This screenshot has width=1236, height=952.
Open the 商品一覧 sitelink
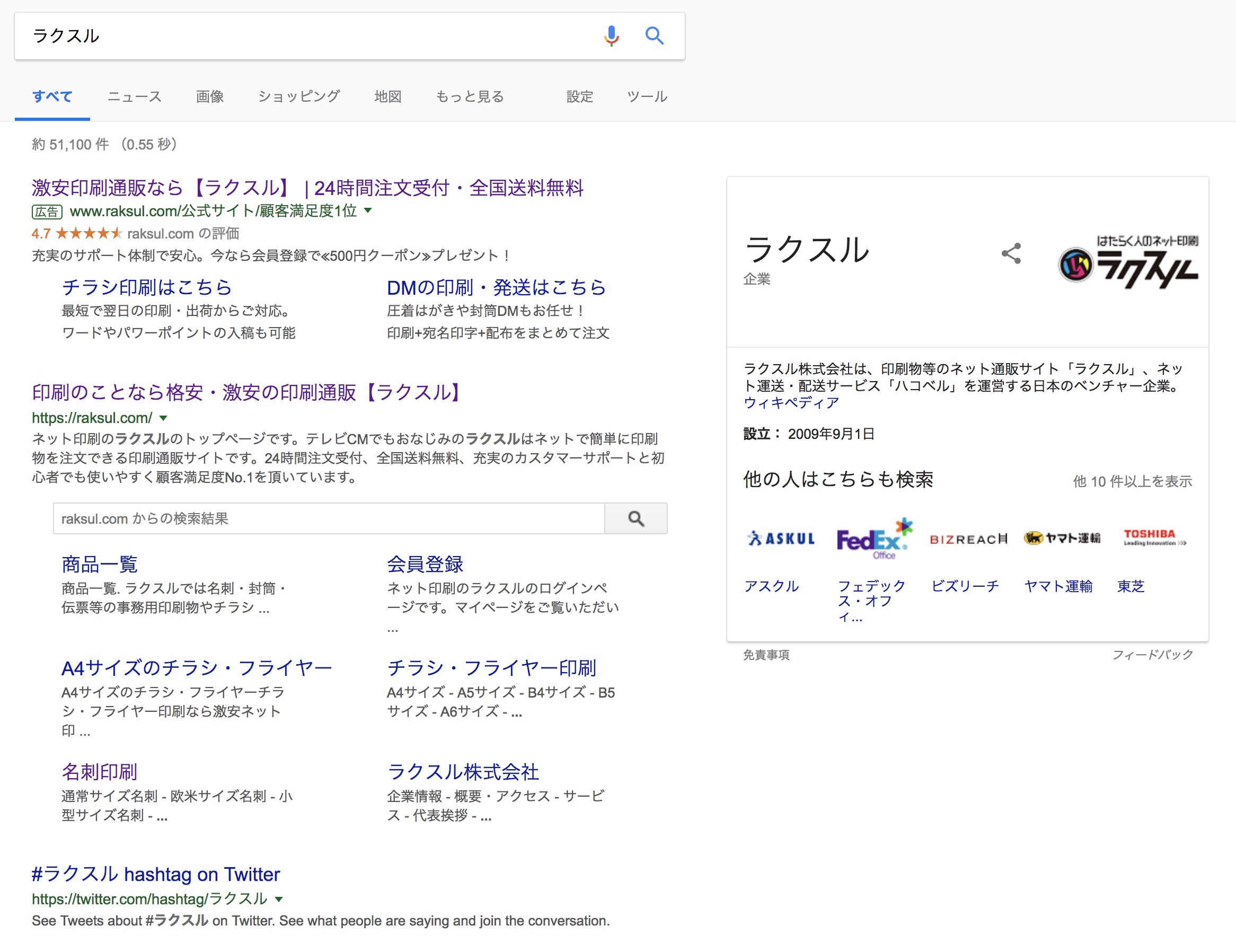coord(100,564)
